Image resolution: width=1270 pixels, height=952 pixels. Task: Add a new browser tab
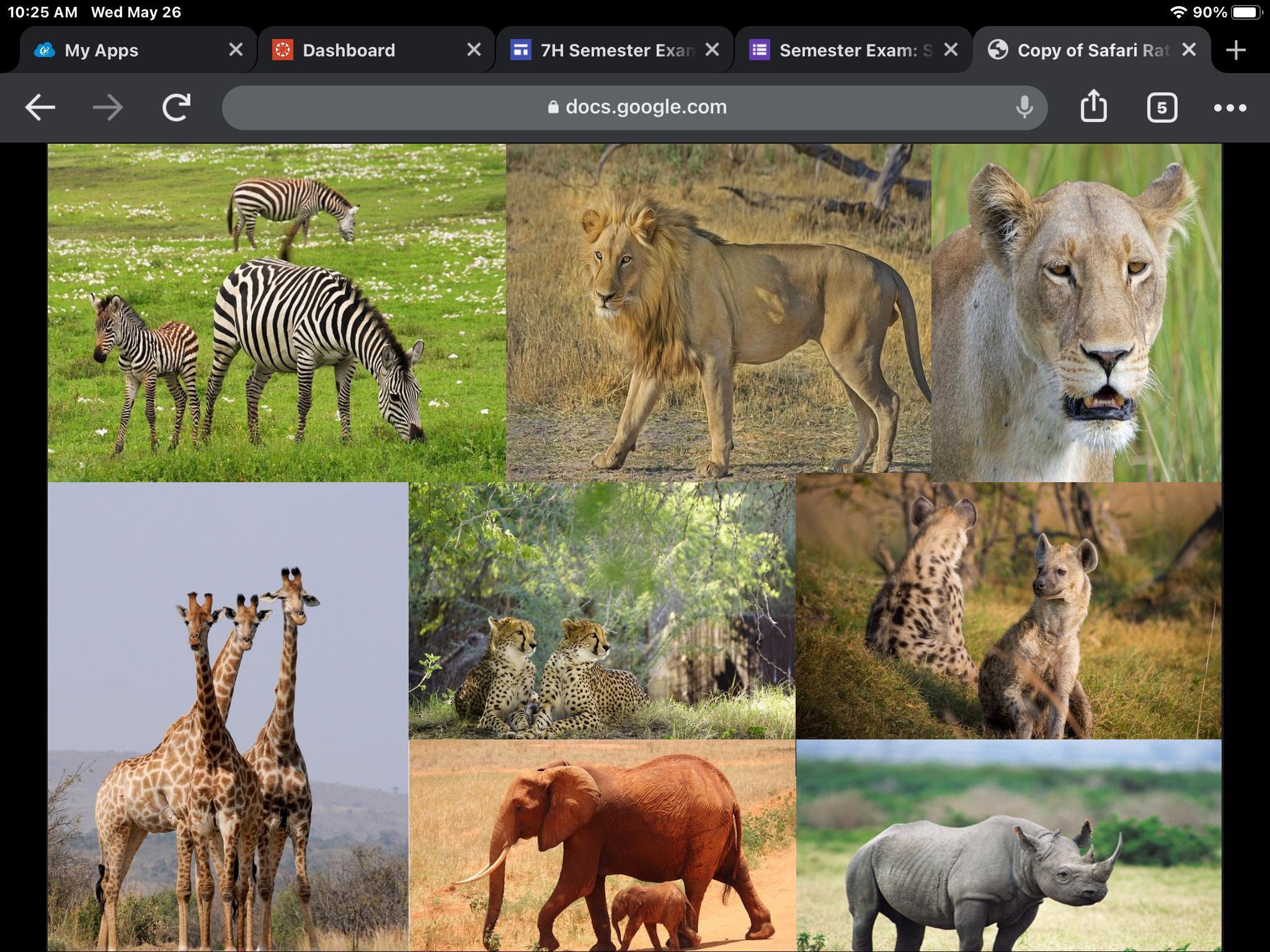point(1236,50)
